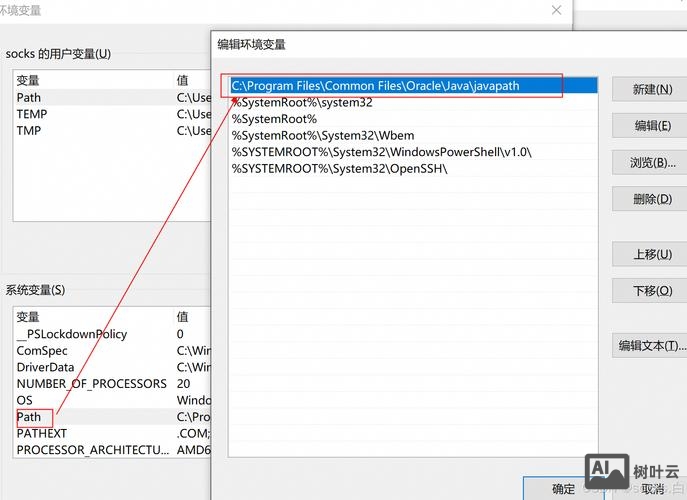687x500 pixels.
Task: Click the 编辑(E) button
Action: [651, 126]
